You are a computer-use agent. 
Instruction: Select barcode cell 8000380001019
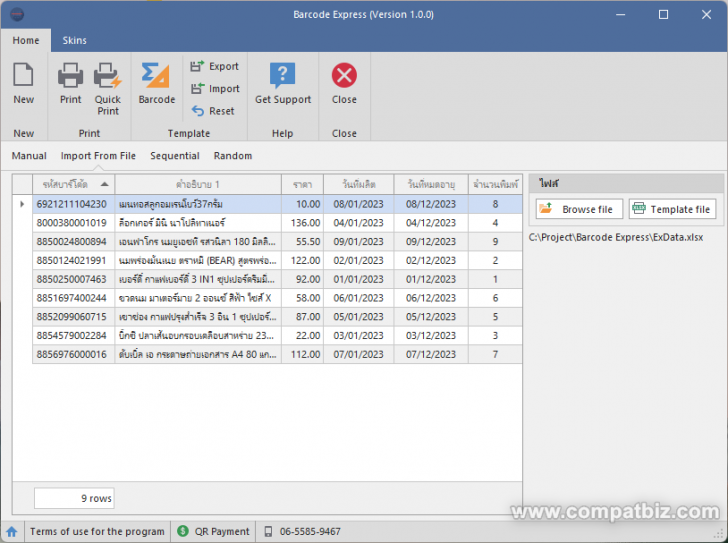coord(73,223)
